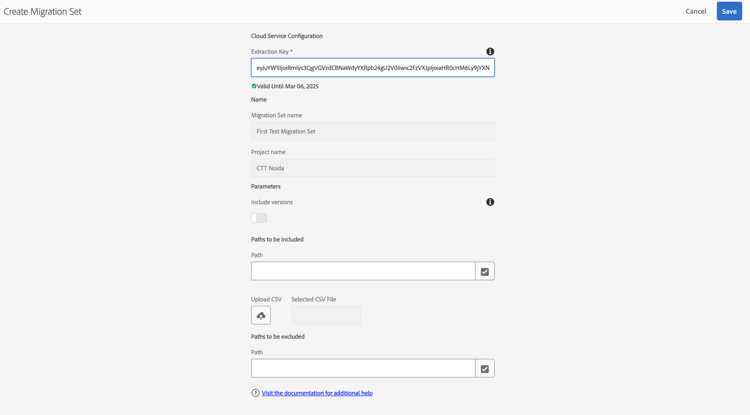Save the migration set
The width and height of the screenshot is (750, 415).
729,11
